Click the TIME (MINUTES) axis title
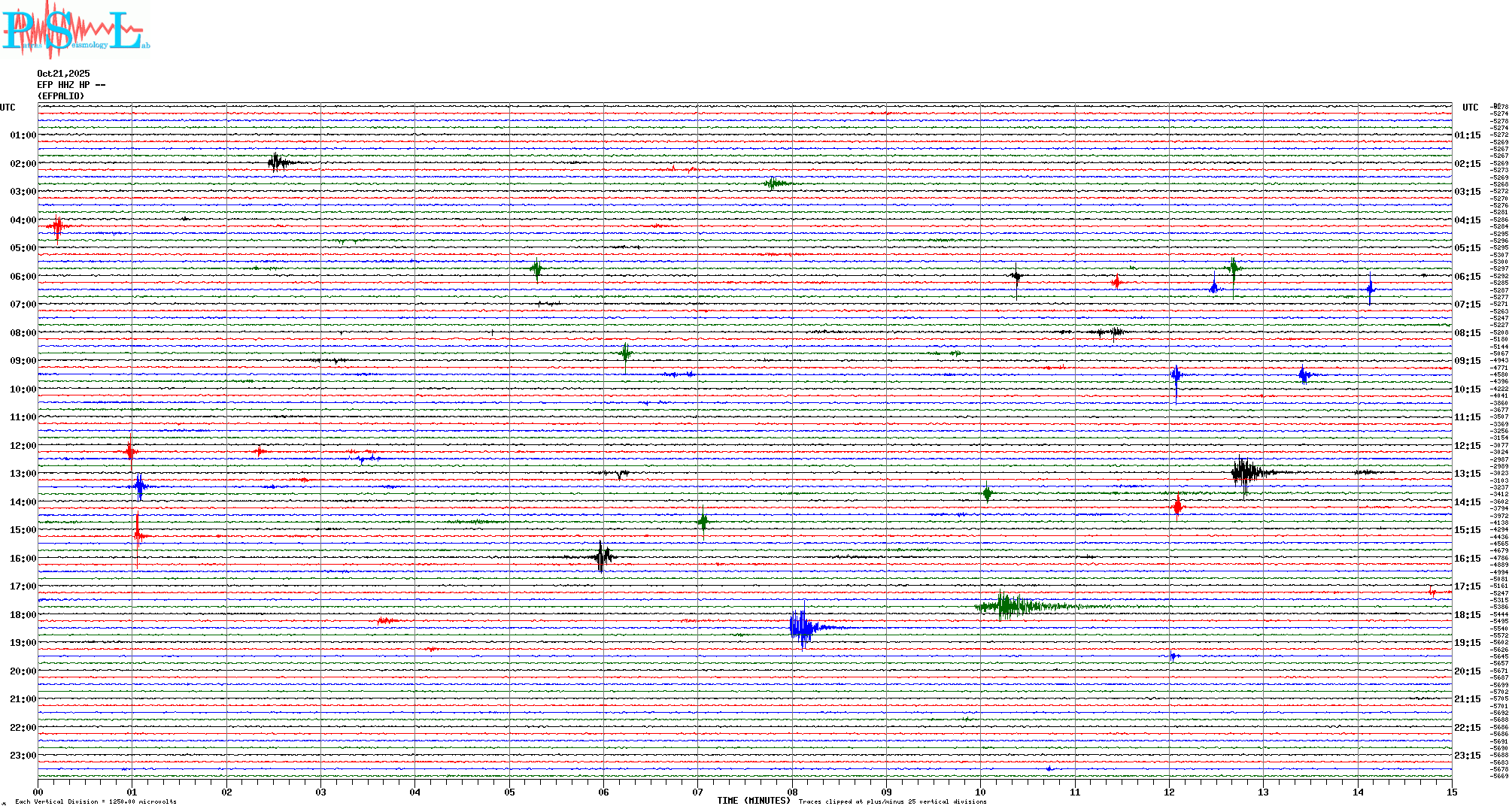 click(753, 801)
